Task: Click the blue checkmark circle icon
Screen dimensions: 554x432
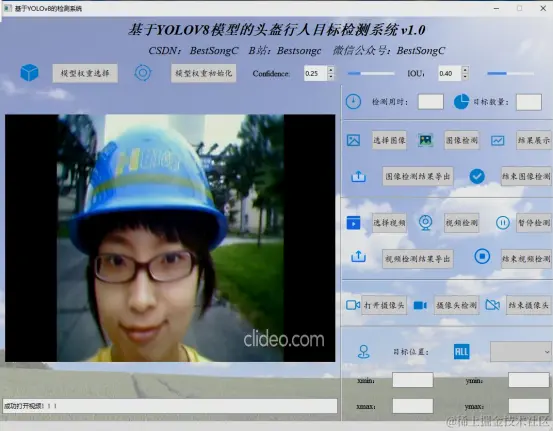Action: point(477,176)
